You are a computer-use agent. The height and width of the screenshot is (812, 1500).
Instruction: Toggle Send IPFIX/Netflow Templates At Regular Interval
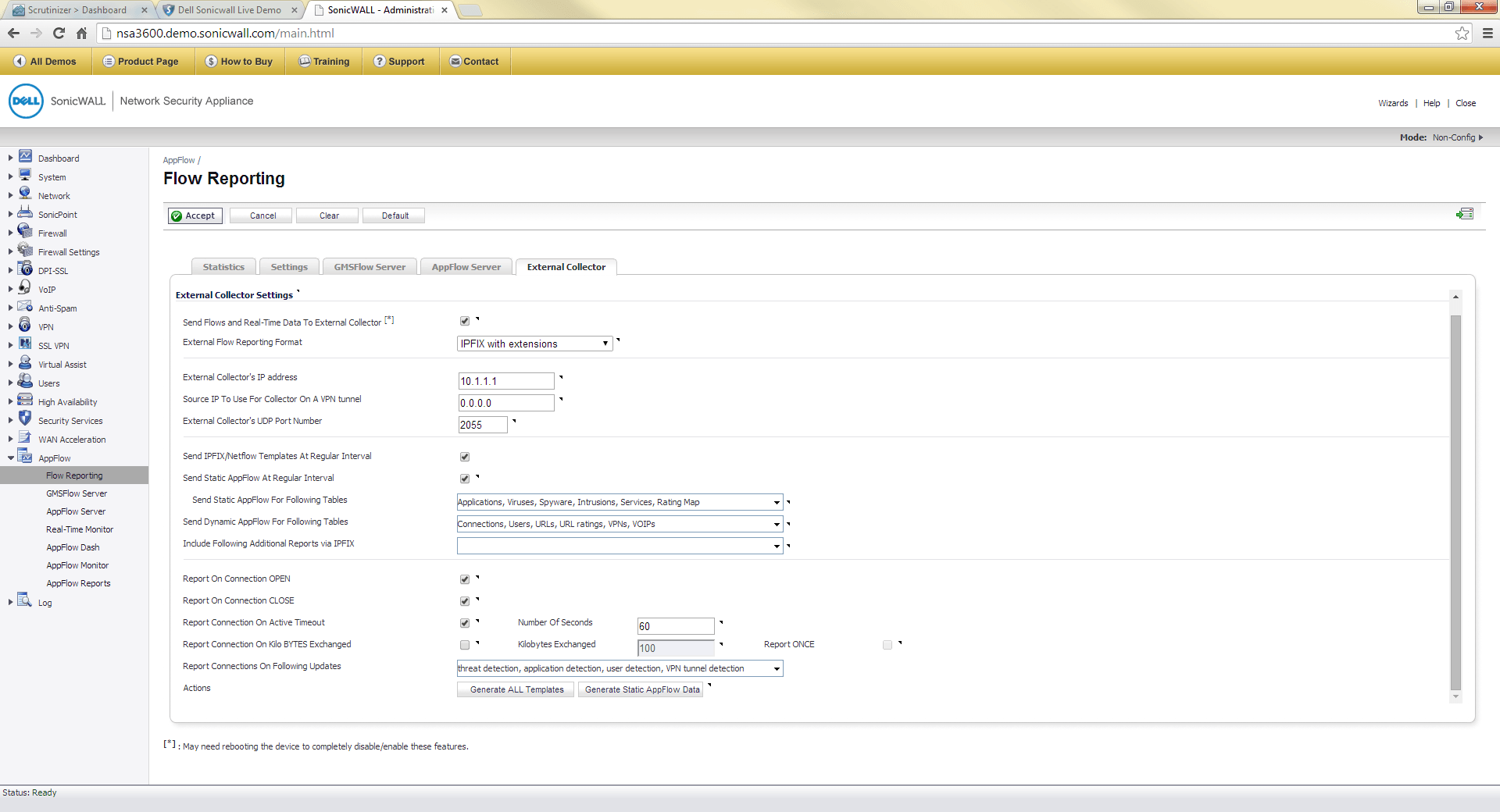tap(465, 457)
